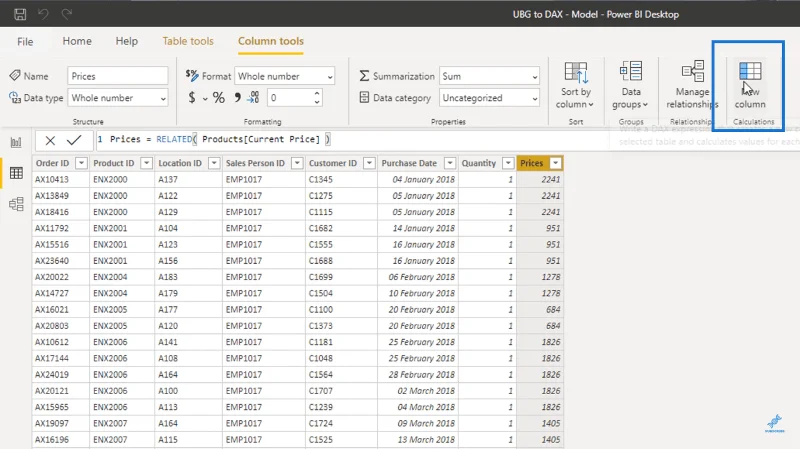
Task: Click cell A137 in Location ID
Action: click(x=188, y=180)
